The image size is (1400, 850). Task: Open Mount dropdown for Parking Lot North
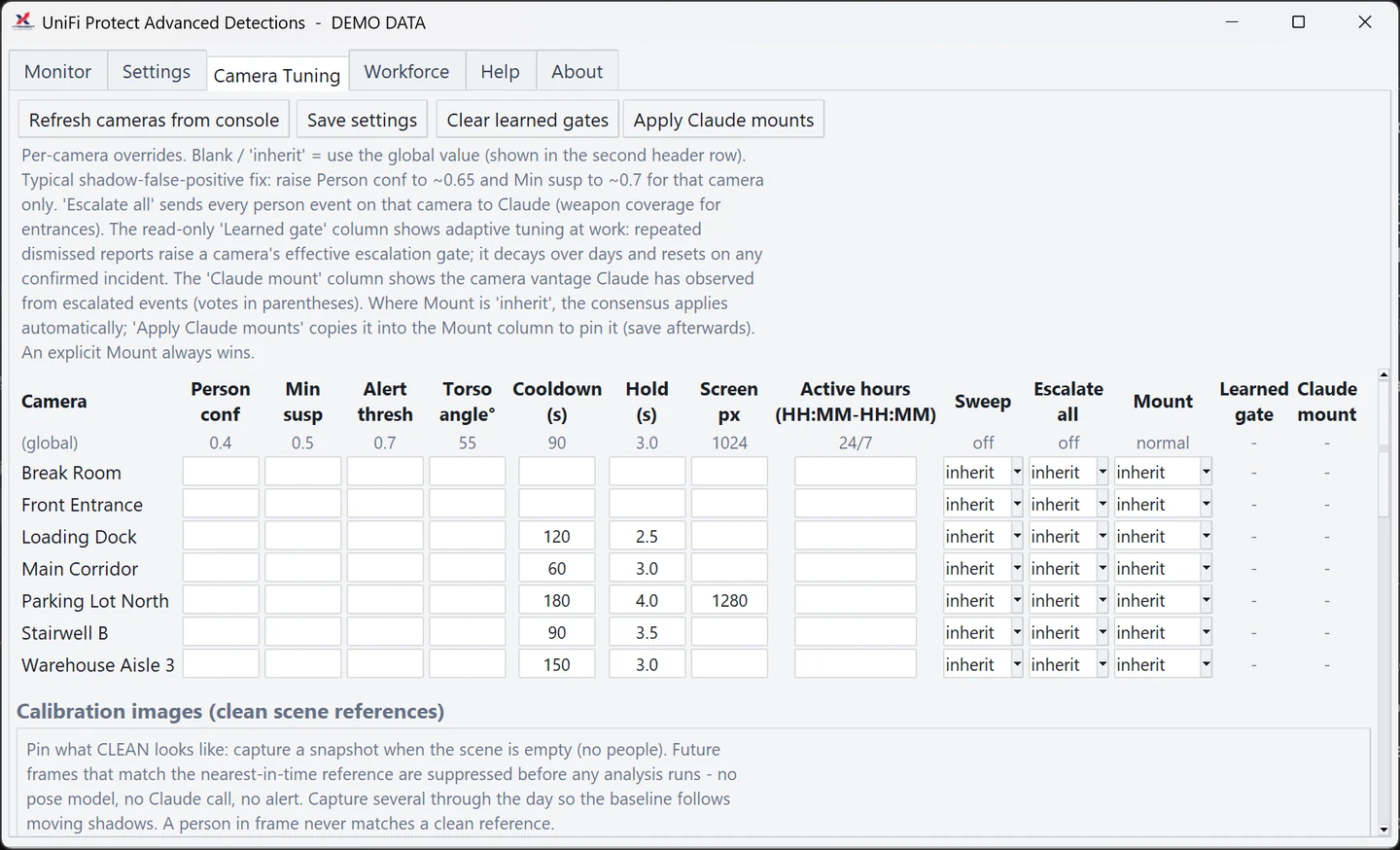pyautogui.click(x=1163, y=601)
